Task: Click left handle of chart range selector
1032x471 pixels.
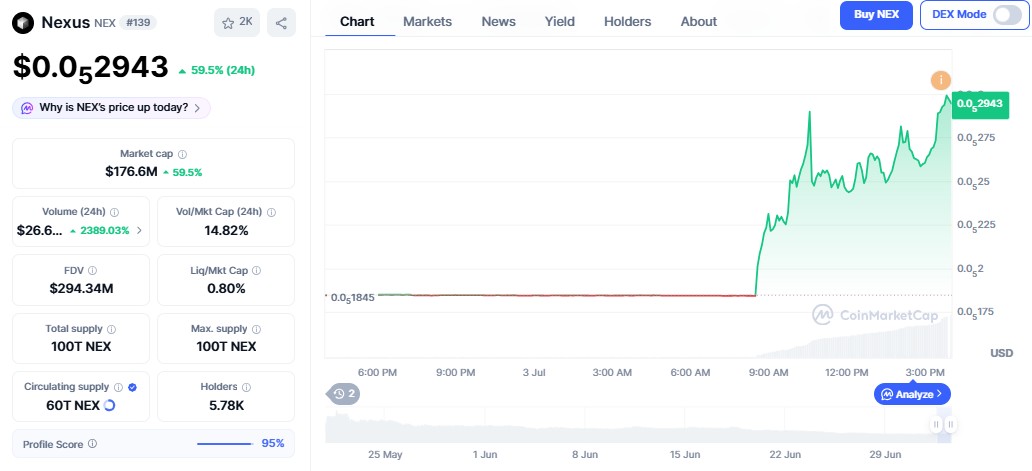Action: pos(936,424)
